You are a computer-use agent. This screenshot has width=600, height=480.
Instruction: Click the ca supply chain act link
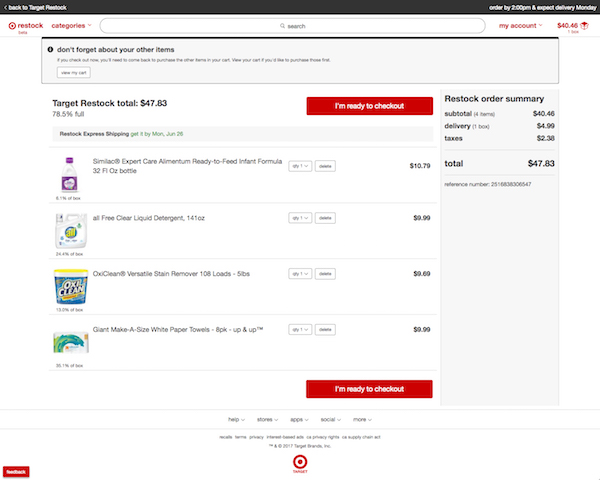tap(361, 437)
